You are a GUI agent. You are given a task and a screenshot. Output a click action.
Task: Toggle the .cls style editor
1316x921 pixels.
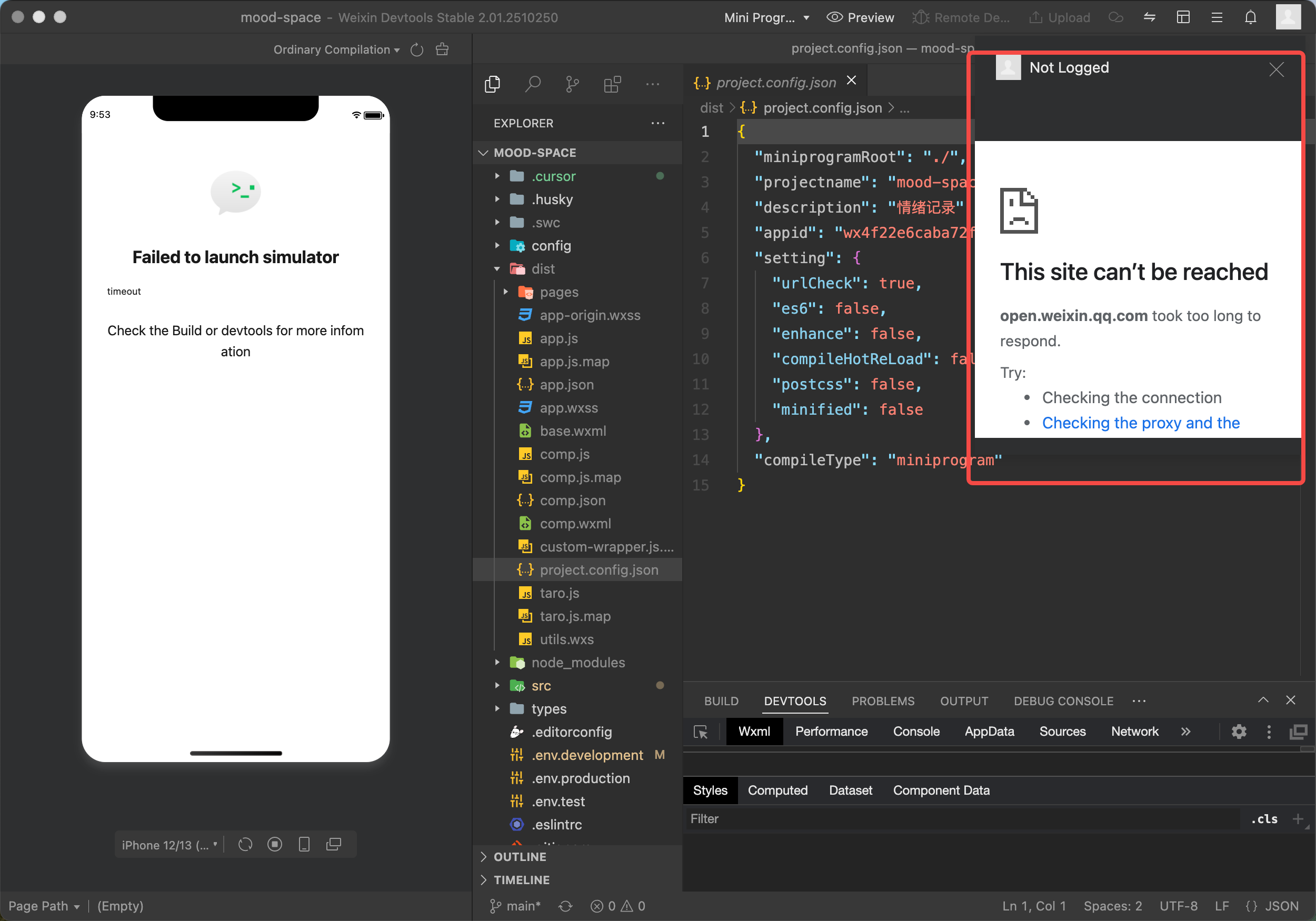(x=1264, y=819)
